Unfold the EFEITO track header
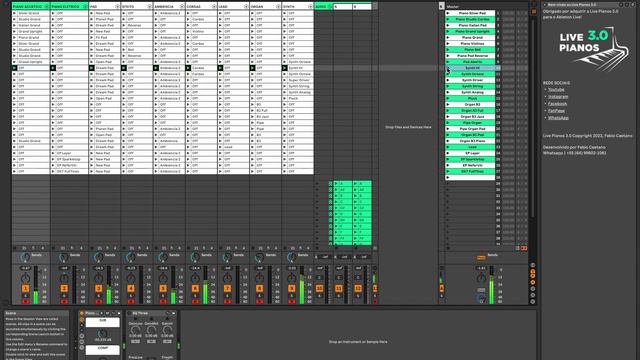 (150, 7)
